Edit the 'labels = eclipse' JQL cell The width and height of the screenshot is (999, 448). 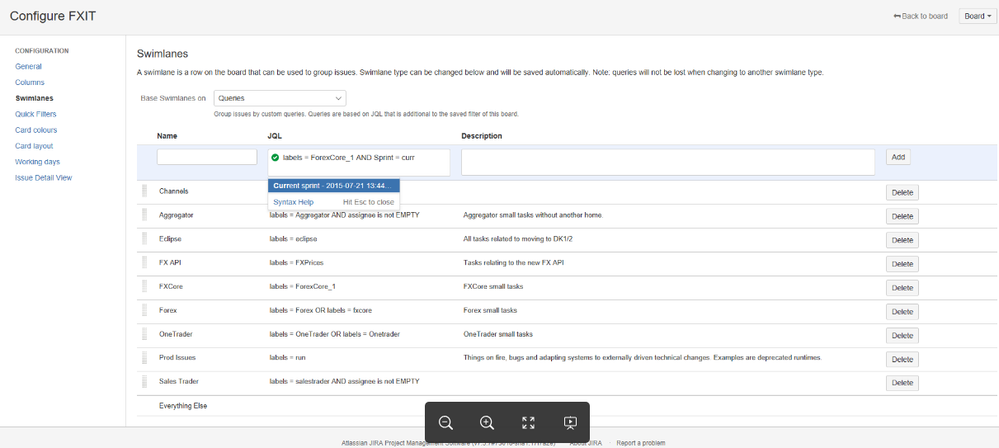294,239
